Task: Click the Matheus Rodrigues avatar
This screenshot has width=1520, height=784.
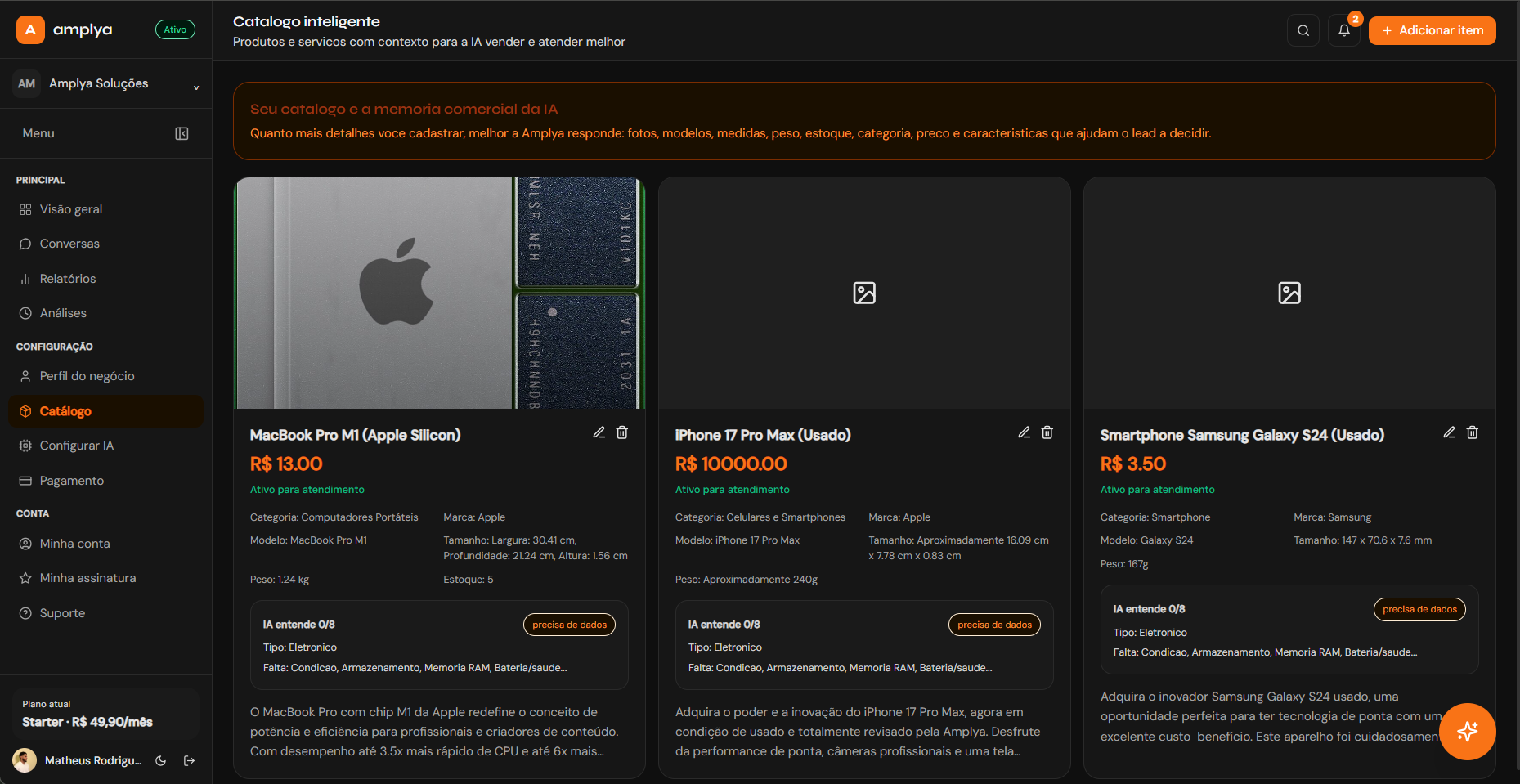Action: (x=25, y=760)
